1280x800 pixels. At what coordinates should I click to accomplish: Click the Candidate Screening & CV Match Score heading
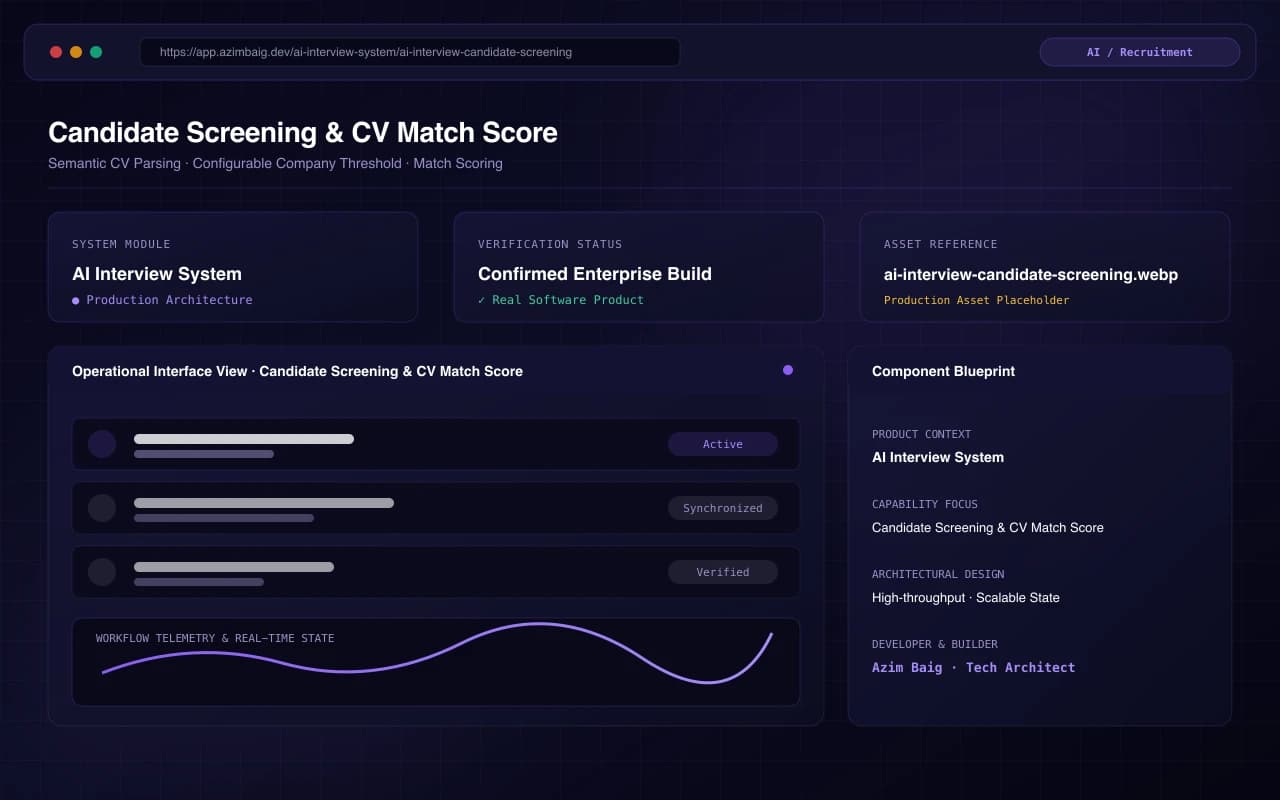coord(303,132)
